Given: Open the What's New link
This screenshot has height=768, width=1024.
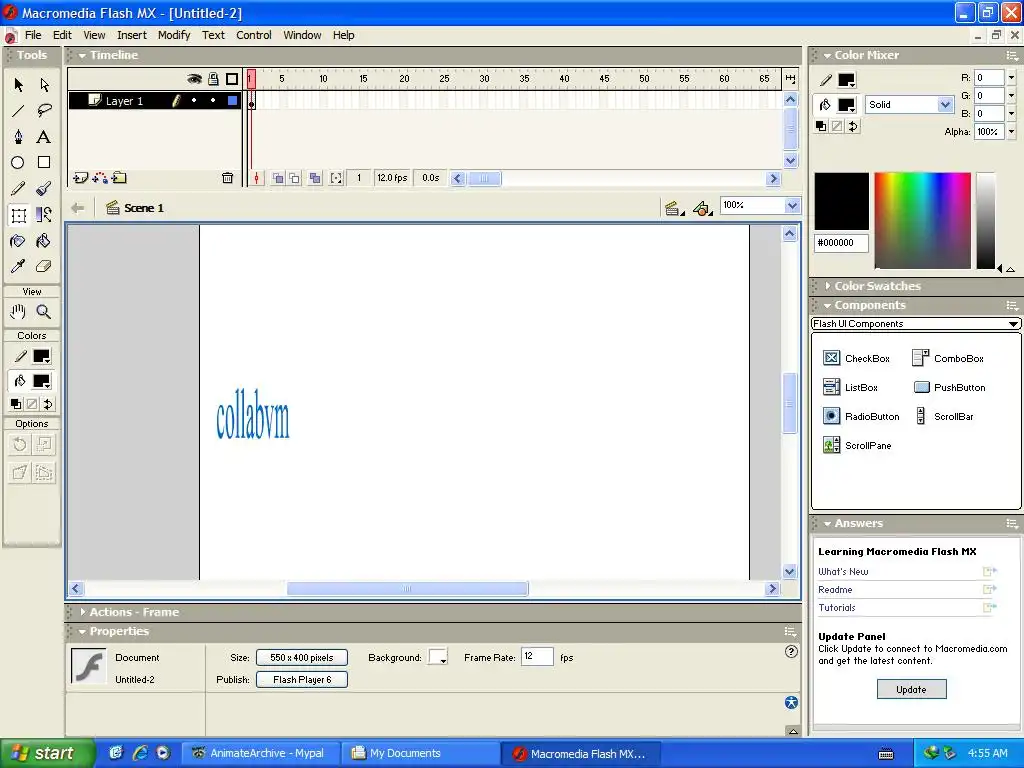Looking at the screenshot, I should tap(843, 571).
